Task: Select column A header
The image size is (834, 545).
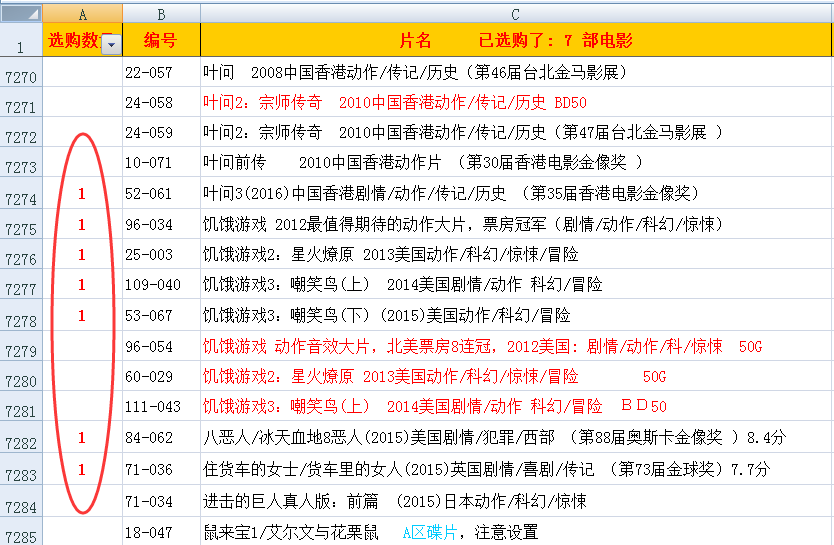Action: tap(82, 14)
